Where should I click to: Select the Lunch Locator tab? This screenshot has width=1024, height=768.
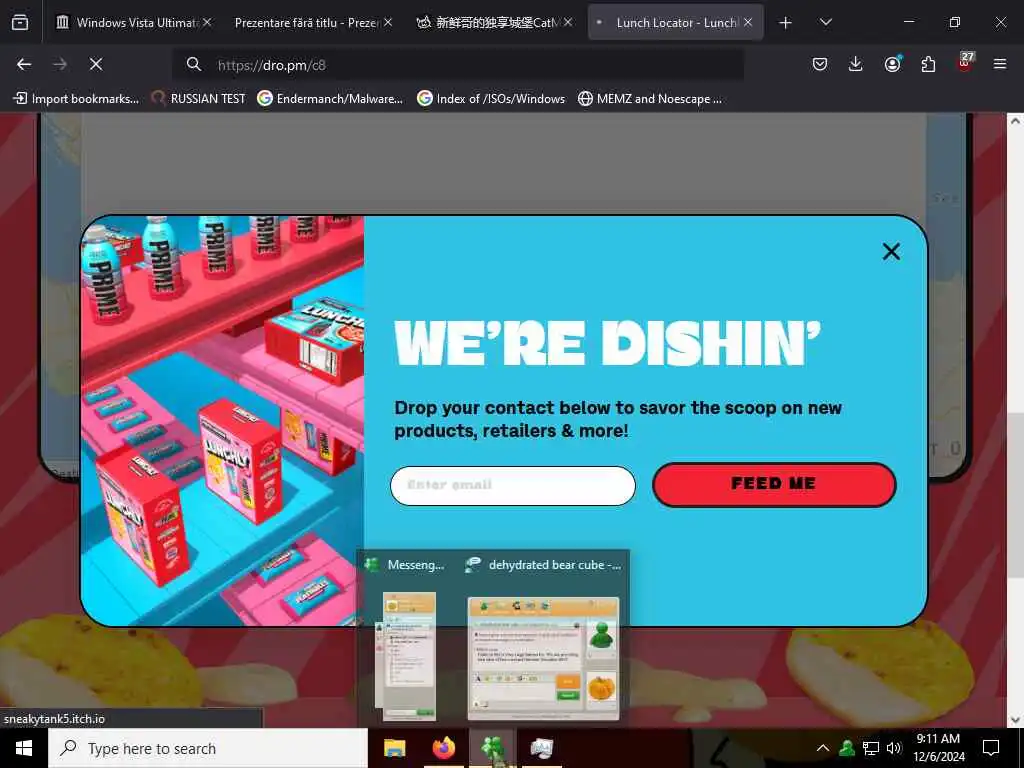pyautogui.click(x=675, y=22)
